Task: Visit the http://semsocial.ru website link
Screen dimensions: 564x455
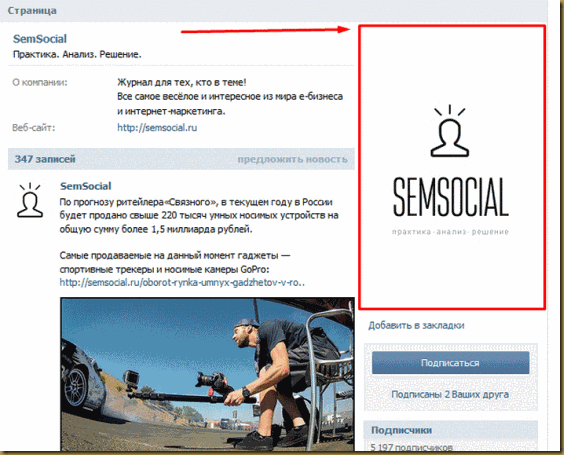Action: [157, 128]
